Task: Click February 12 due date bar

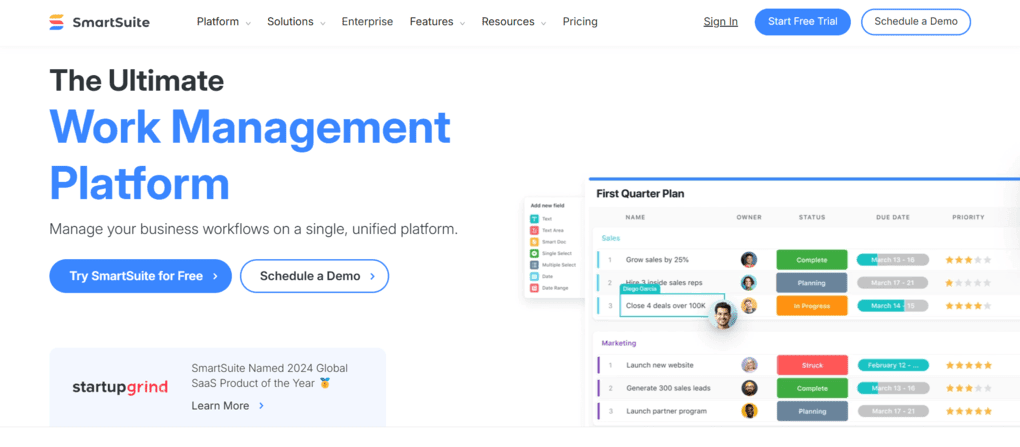Action: pos(893,365)
